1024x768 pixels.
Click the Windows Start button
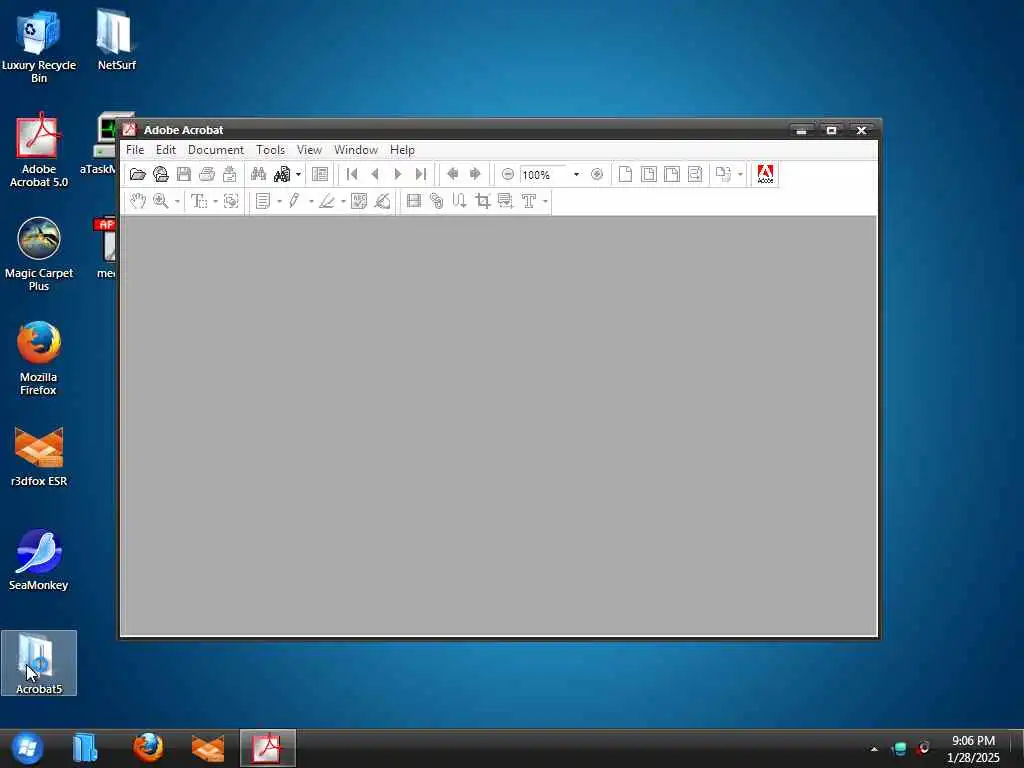(27, 748)
